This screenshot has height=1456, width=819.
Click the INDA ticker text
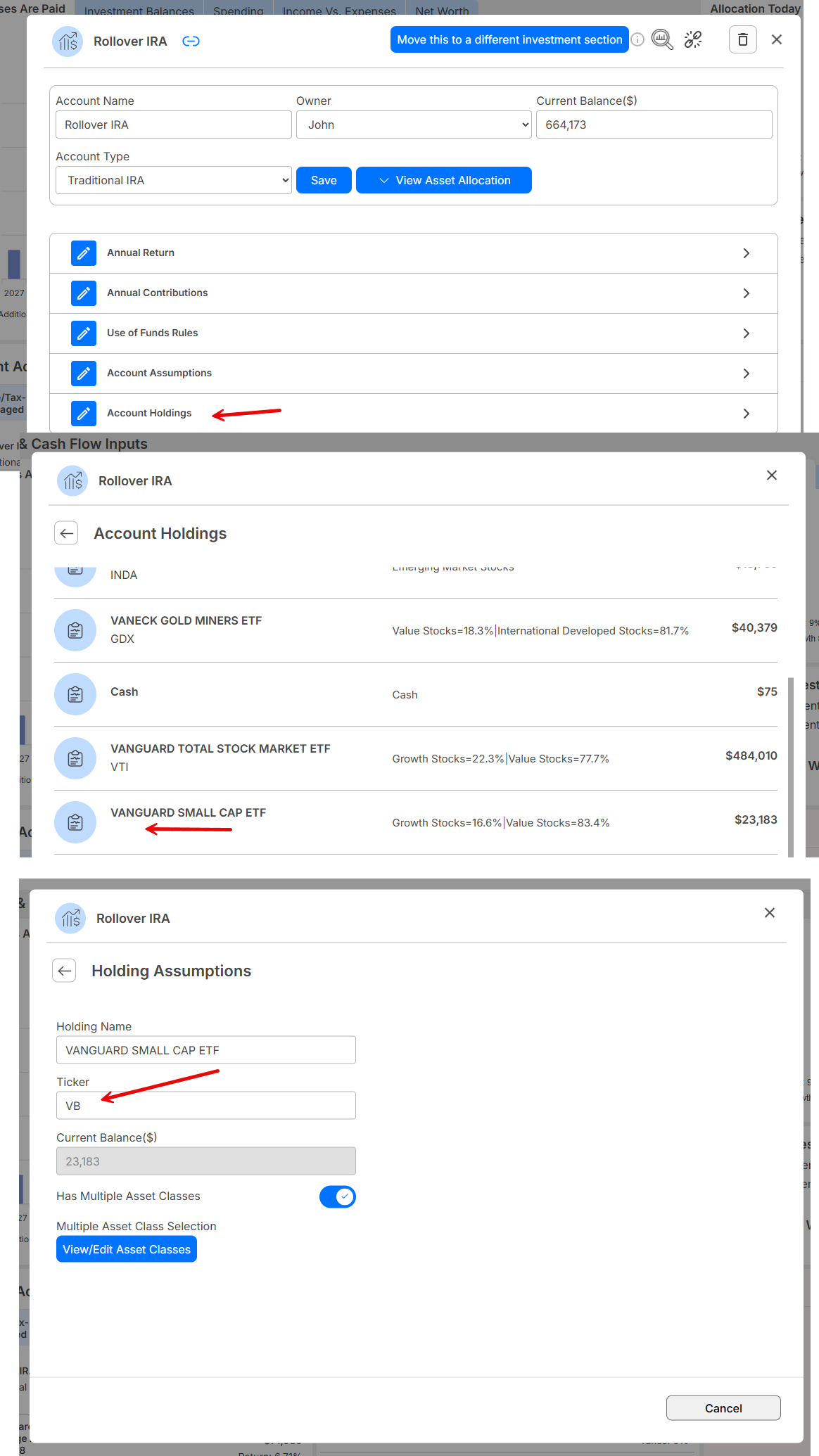coord(124,575)
